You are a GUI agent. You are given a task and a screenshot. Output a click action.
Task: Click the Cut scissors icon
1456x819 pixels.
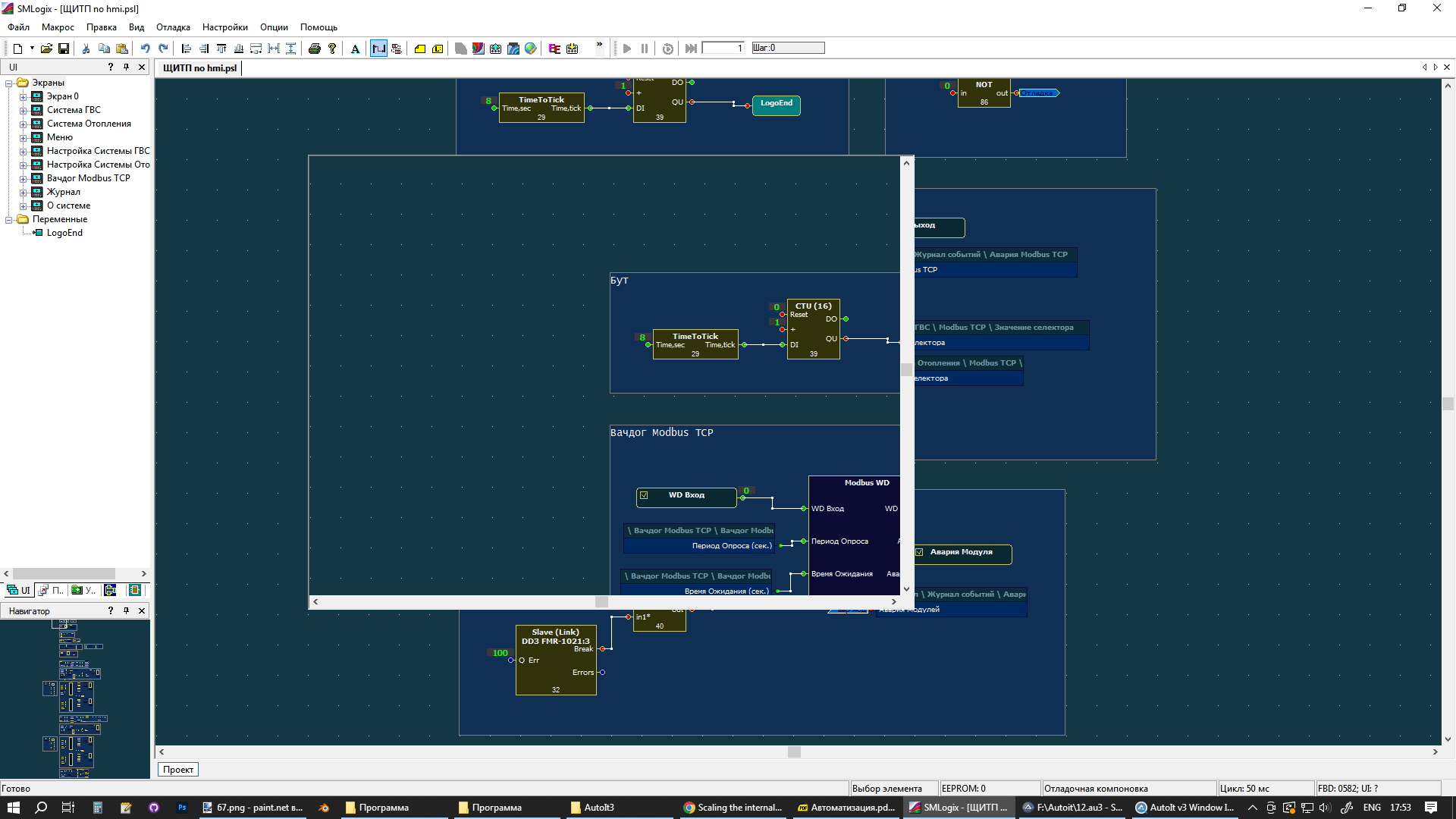pos(86,49)
